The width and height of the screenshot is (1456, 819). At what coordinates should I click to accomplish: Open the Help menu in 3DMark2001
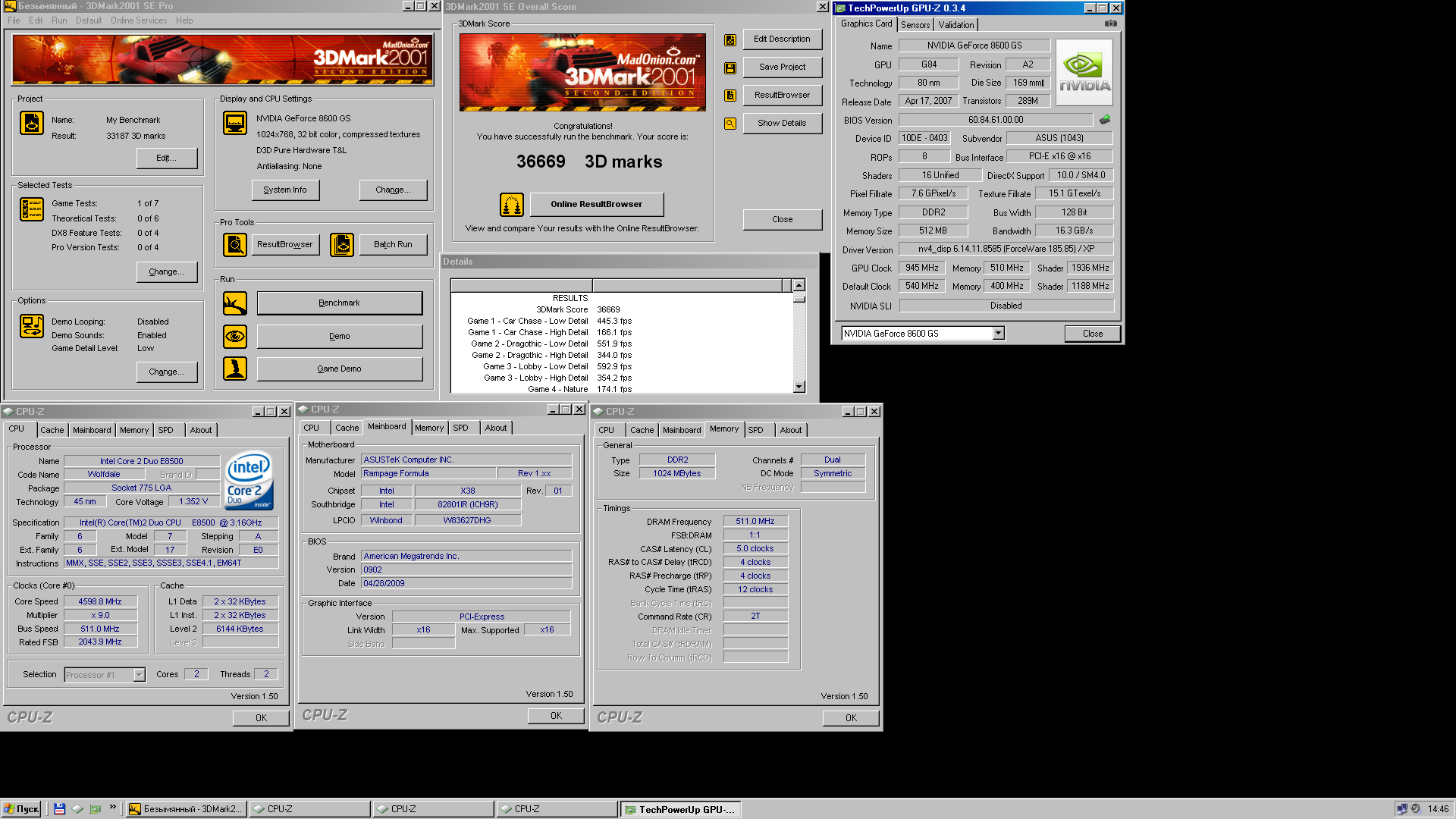184,20
